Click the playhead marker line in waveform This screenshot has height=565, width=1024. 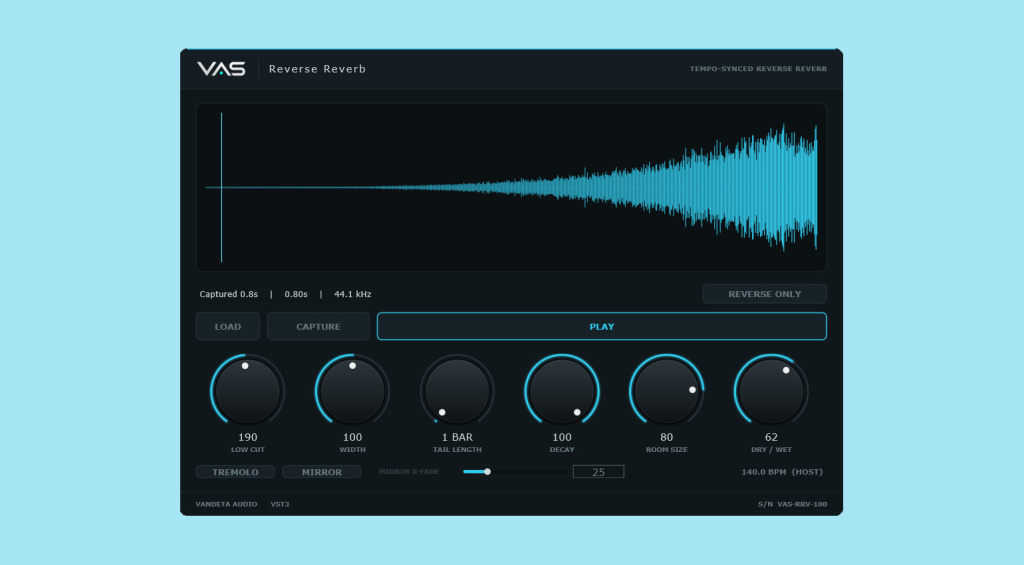click(221, 187)
